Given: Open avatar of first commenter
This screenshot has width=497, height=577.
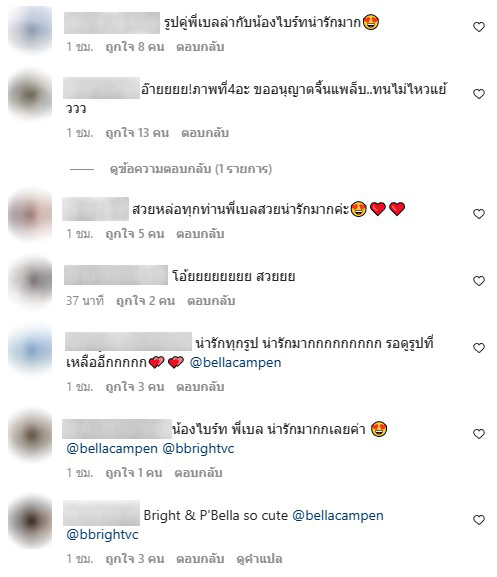Looking at the screenshot, I should pyautogui.click(x=30, y=29).
